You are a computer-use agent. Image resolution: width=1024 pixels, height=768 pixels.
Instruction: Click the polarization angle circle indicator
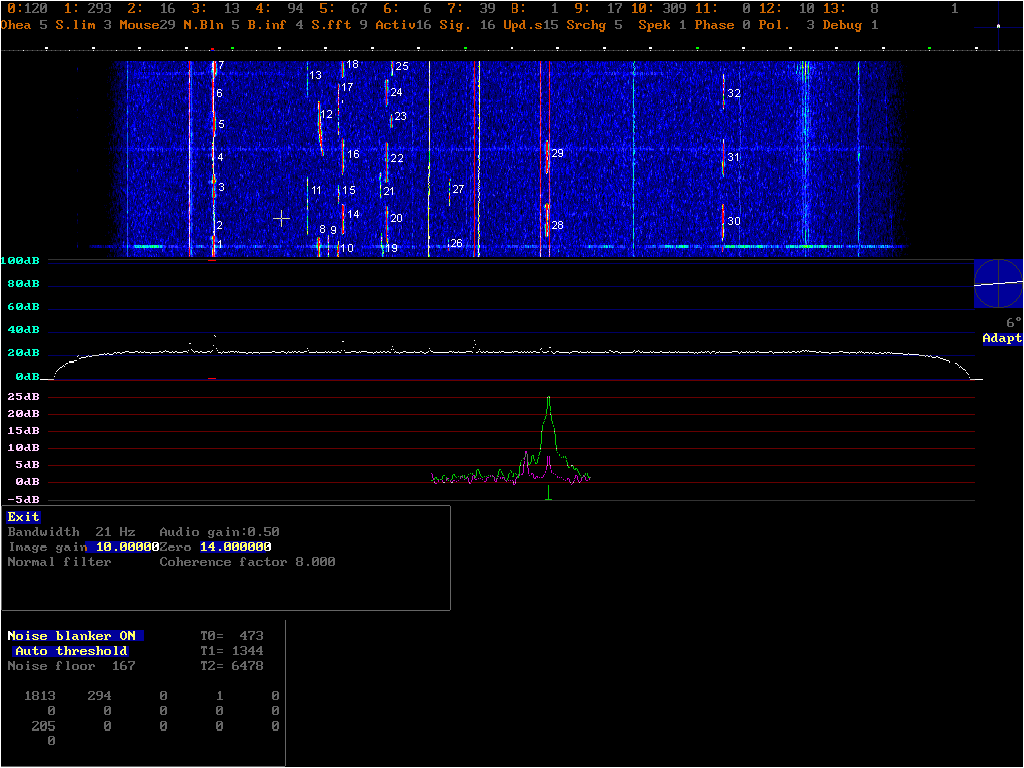(x=998, y=283)
